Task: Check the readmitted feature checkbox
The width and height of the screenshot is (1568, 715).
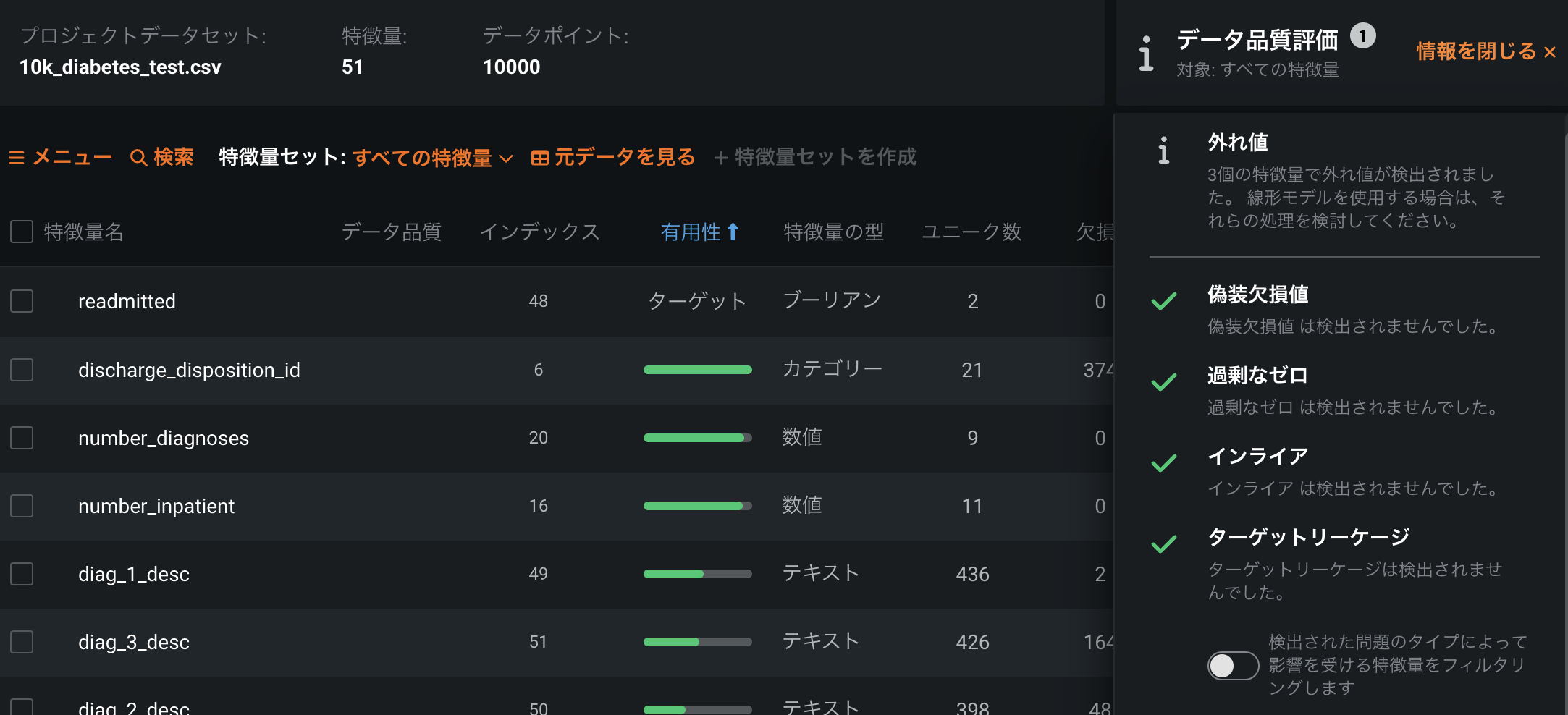Action: click(22, 301)
